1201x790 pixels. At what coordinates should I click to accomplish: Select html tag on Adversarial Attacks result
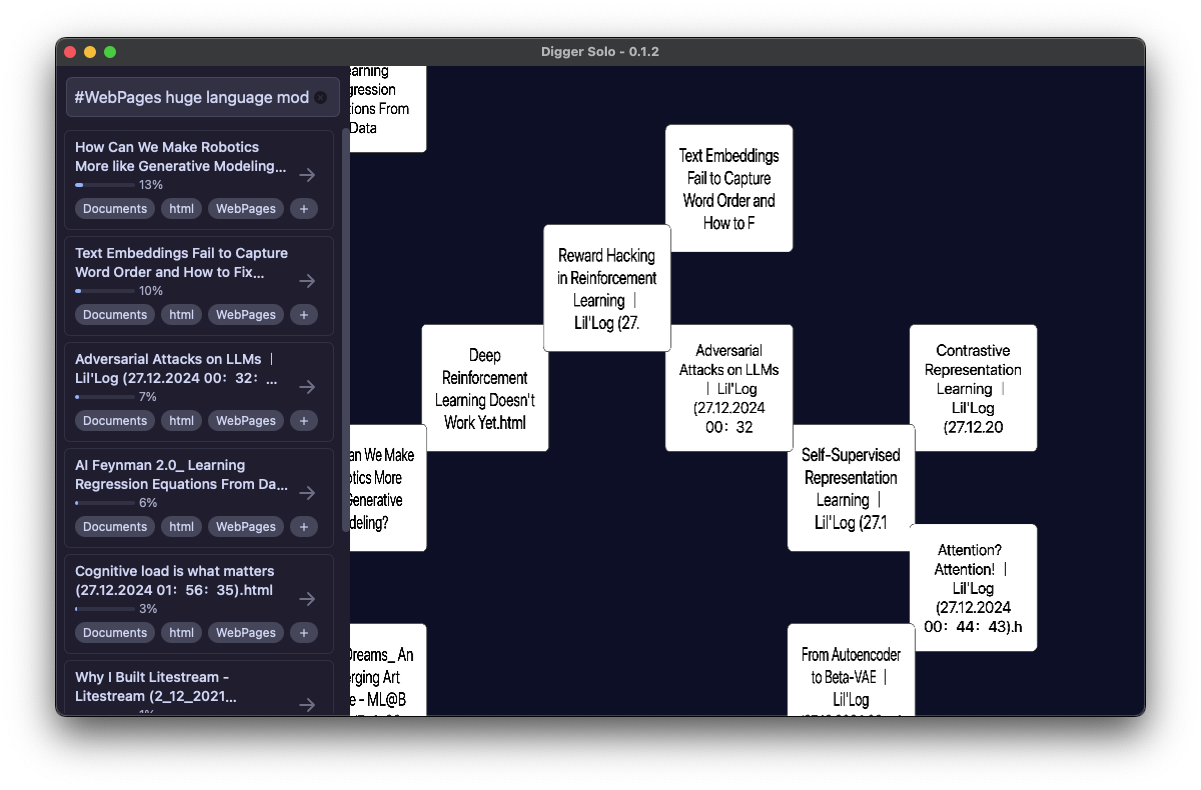(x=181, y=421)
